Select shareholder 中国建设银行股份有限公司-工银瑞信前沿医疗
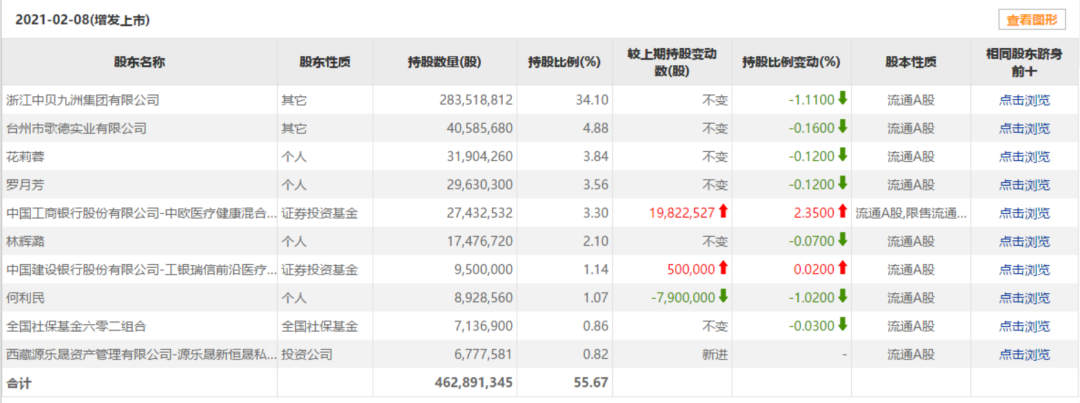The width and height of the screenshot is (1080, 403). coord(141,269)
